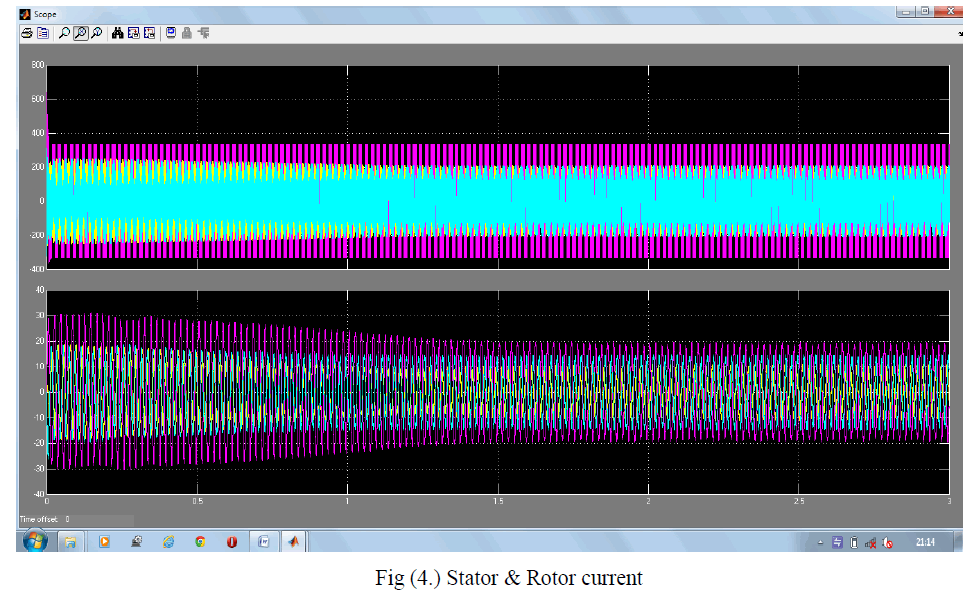Click Save current axes settings icon
This screenshot has height=608, width=963.
tap(133, 33)
